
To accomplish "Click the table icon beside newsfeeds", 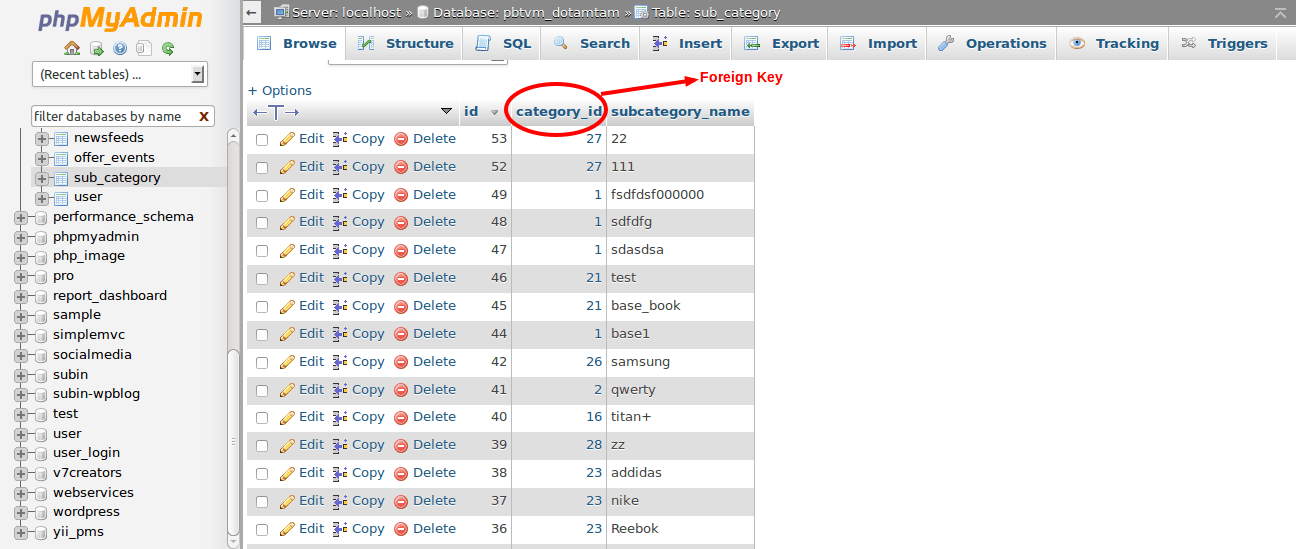I will click(x=60, y=138).
